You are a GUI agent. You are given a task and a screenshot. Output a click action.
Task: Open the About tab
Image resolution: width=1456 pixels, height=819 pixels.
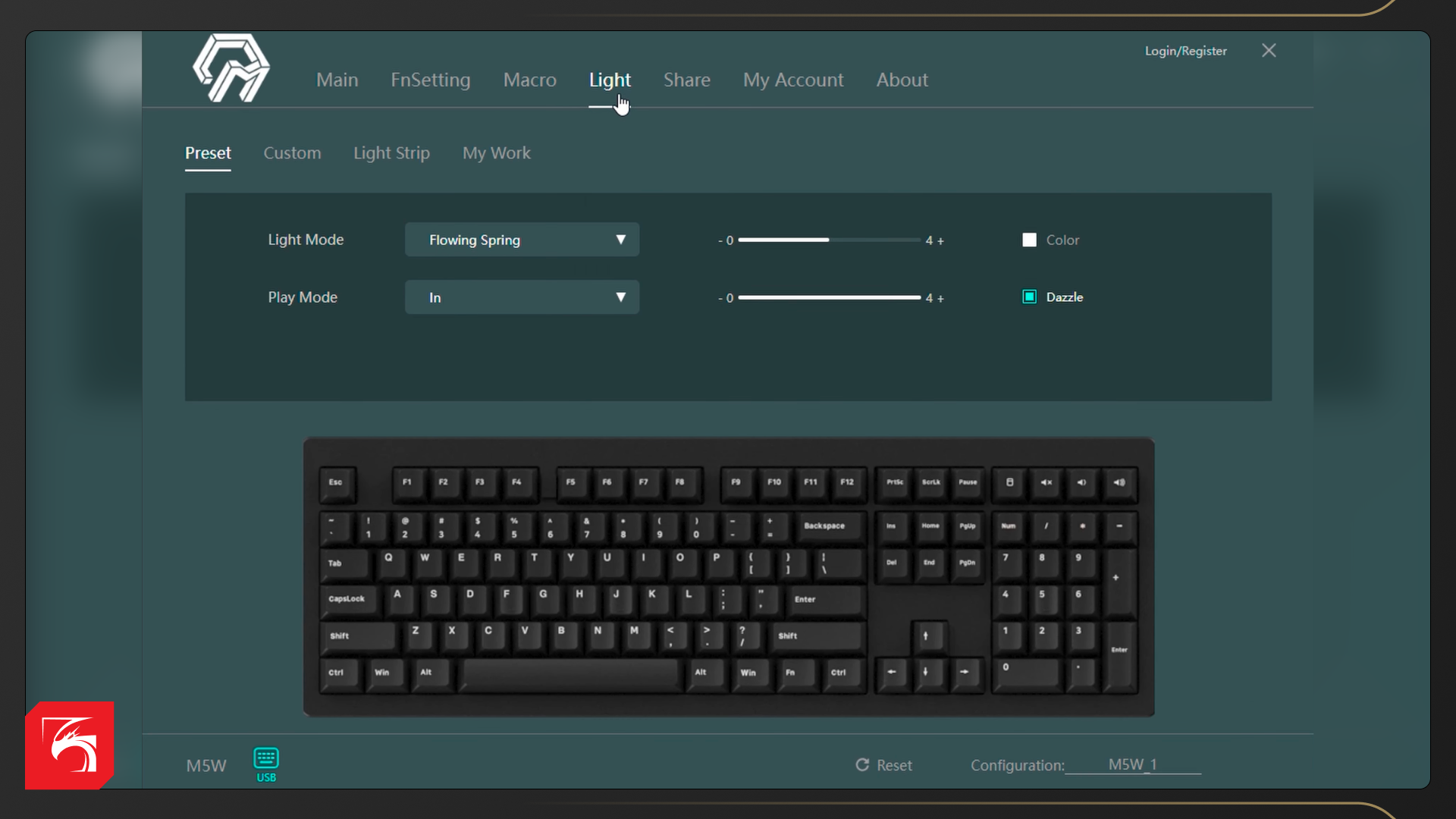pos(902,80)
